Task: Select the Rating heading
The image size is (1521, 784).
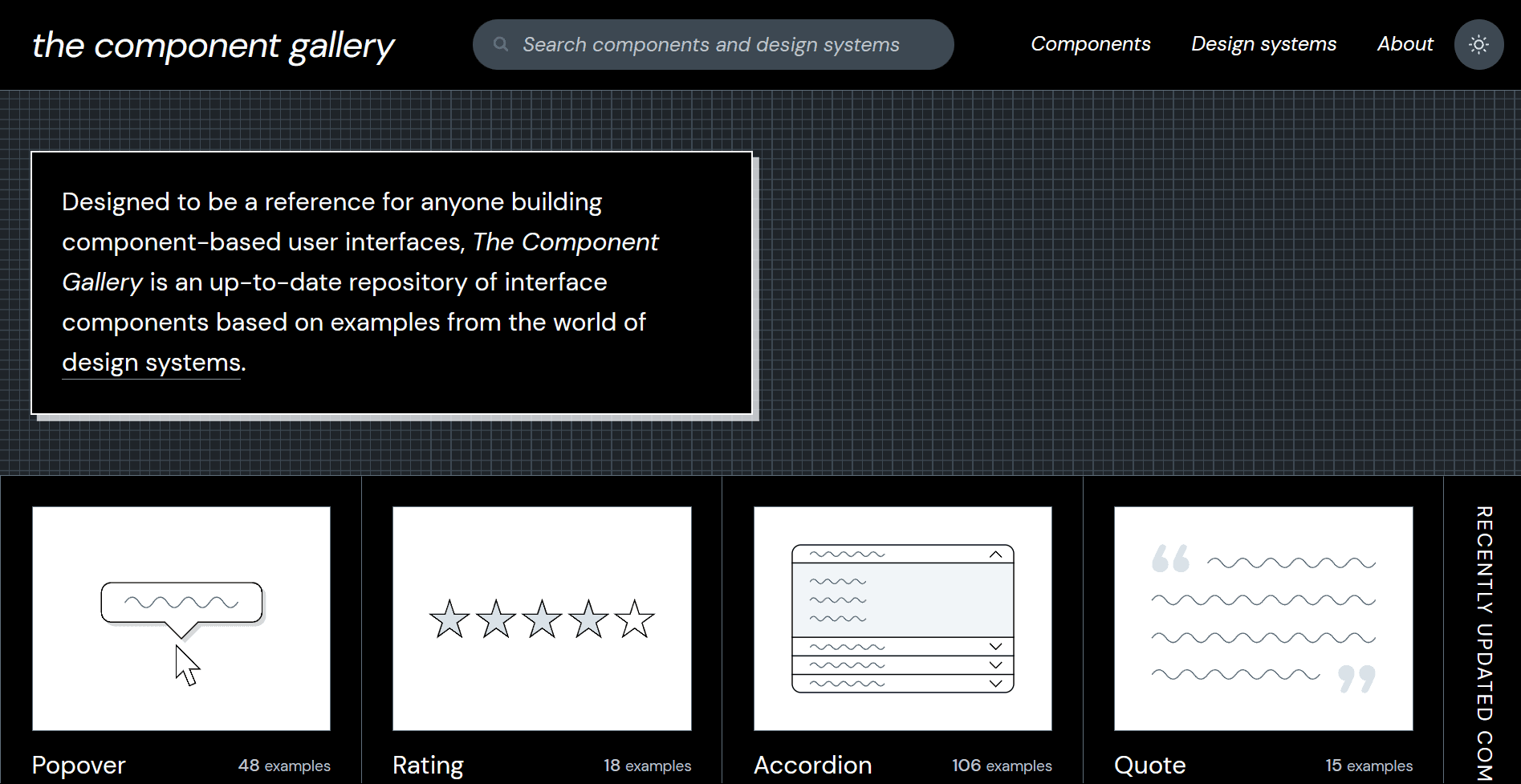Action: coord(427,765)
